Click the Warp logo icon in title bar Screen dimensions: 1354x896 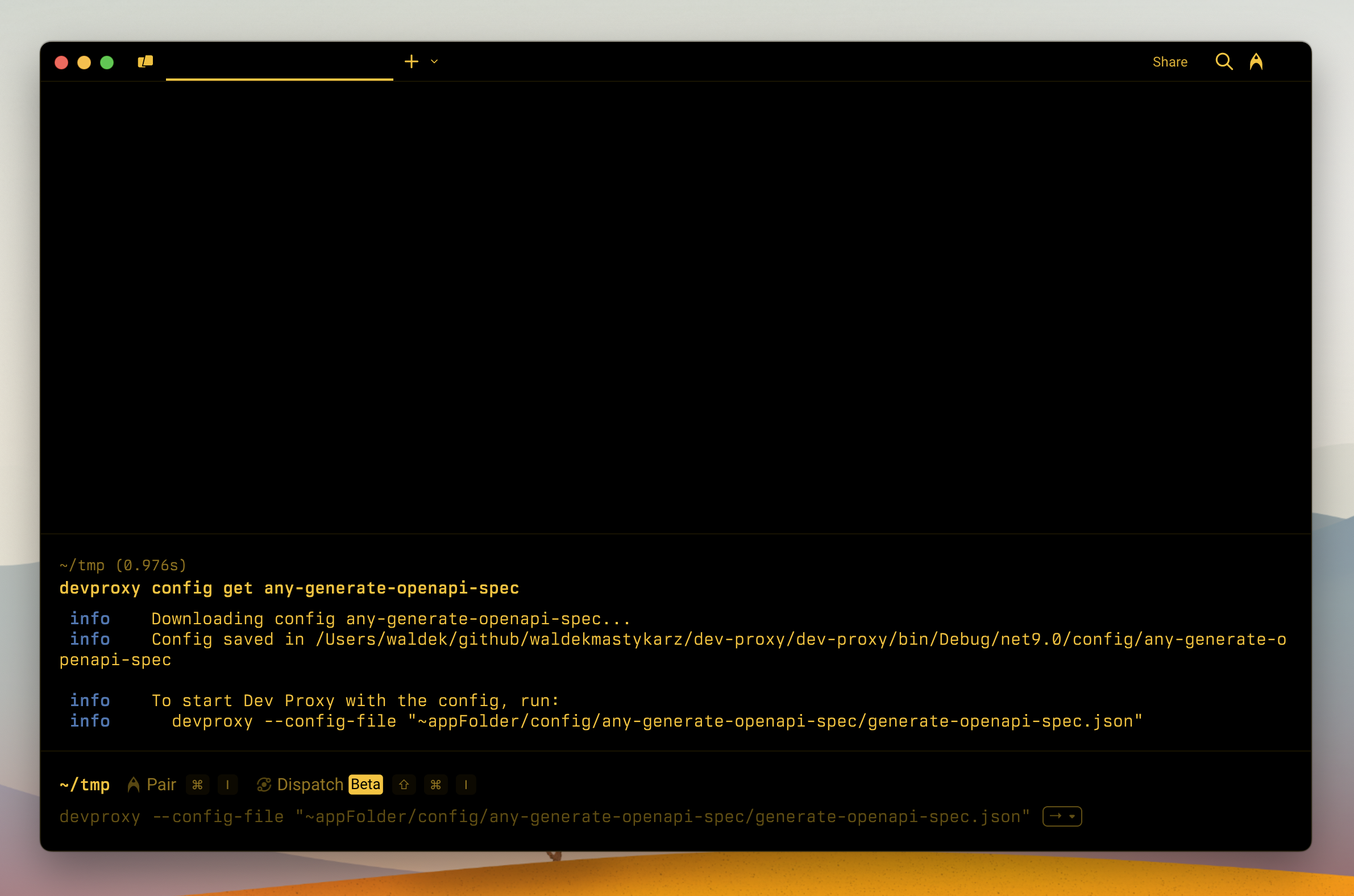click(1256, 61)
